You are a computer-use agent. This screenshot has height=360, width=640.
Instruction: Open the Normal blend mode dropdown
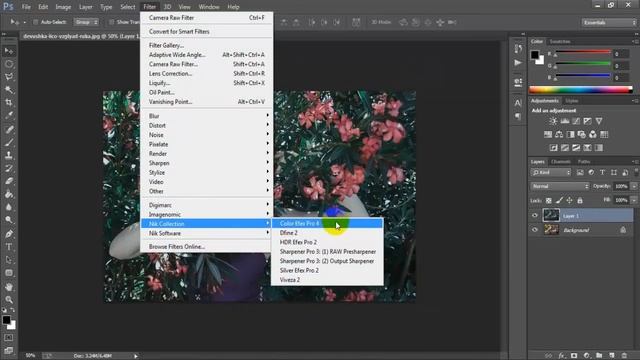pos(560,186)
